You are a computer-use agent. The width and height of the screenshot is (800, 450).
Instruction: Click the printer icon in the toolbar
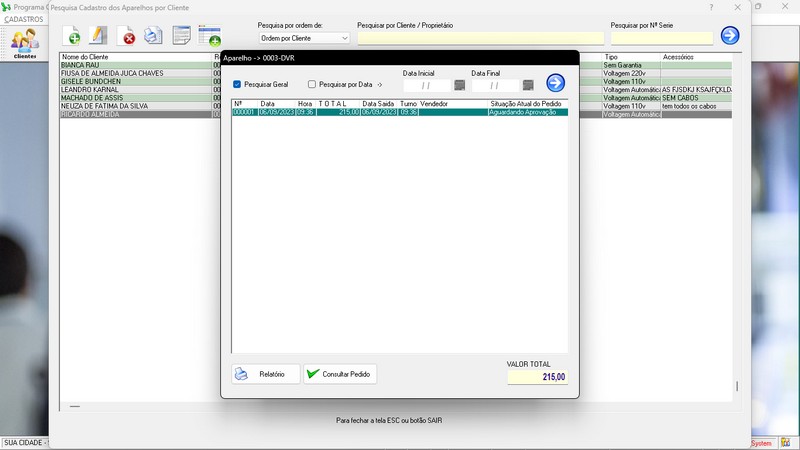(x=153, y=36)
